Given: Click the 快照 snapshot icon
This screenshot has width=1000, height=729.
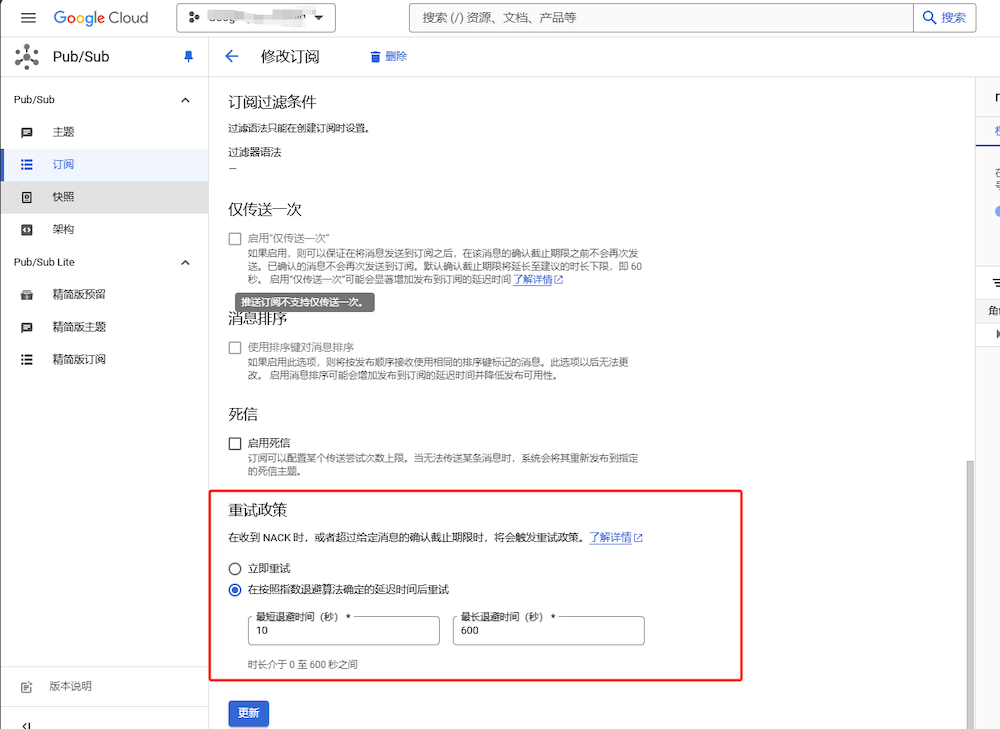Looking at the screenshot, I should click(x=27, y=197).
